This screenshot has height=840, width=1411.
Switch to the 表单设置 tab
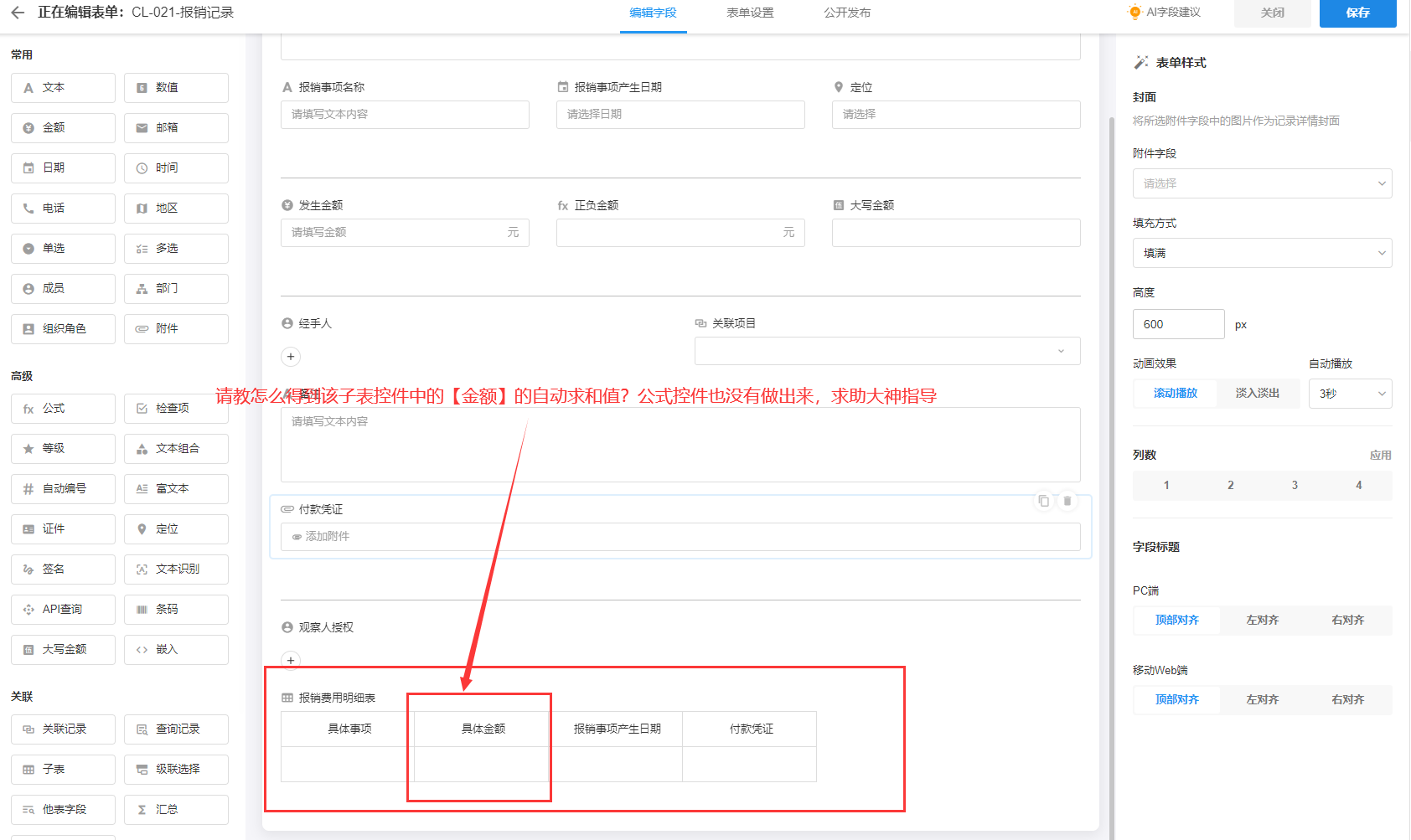click(x=750, y=13)
